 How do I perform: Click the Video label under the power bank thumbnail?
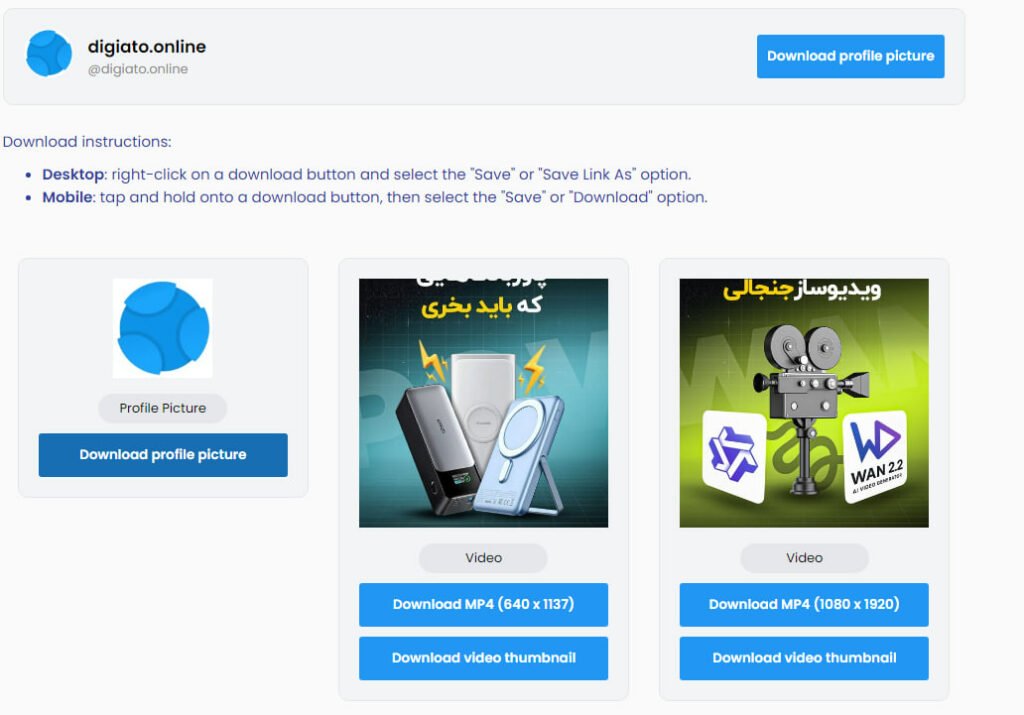click(x=483, y=558)
